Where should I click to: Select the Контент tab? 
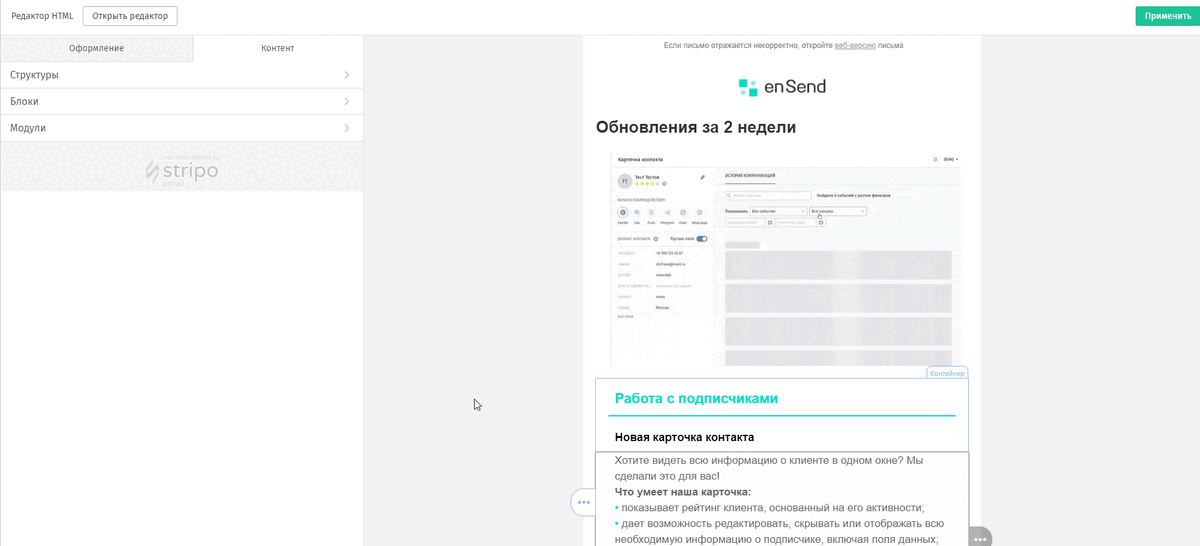[278, 48]
